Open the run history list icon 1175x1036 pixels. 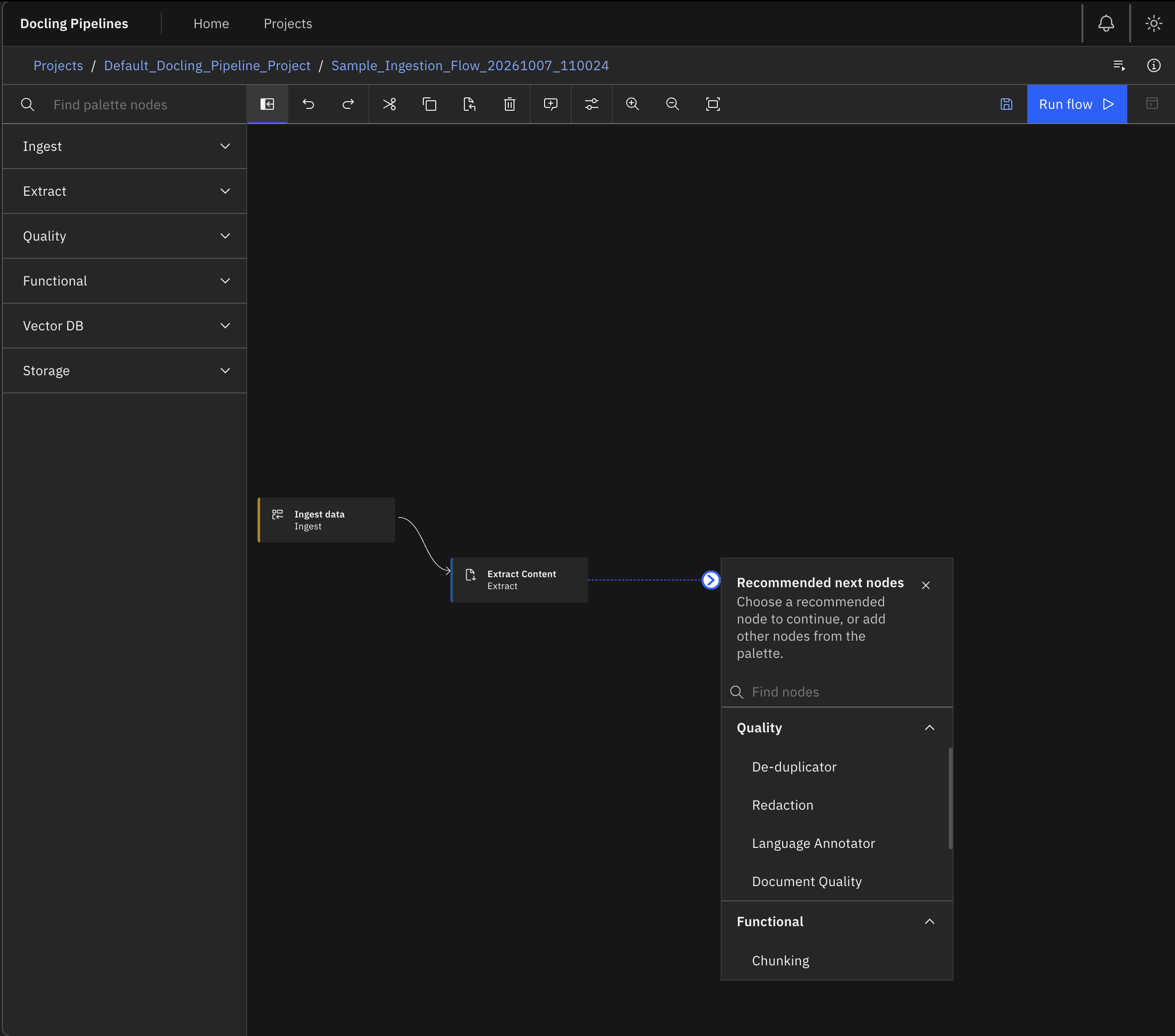point(1119,65)
